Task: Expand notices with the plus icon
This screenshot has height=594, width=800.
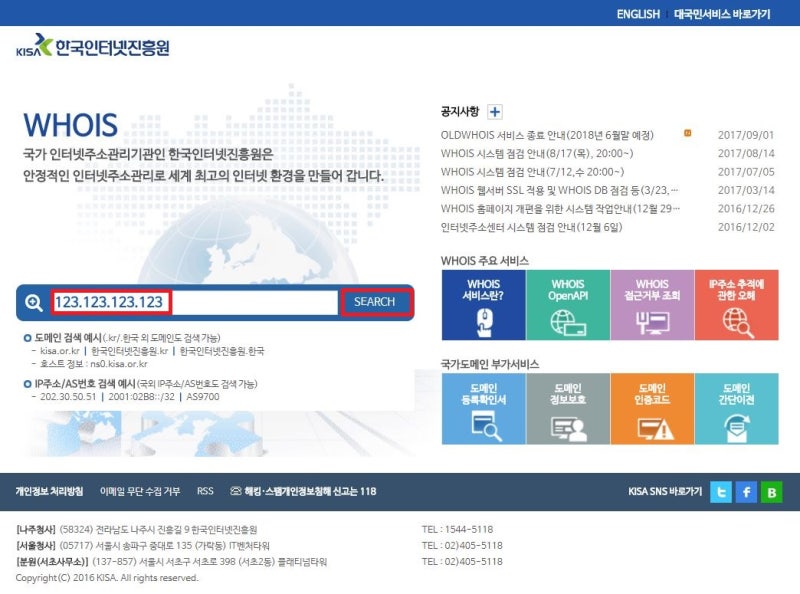Action: pyautogui.click(x=494, y=112)
